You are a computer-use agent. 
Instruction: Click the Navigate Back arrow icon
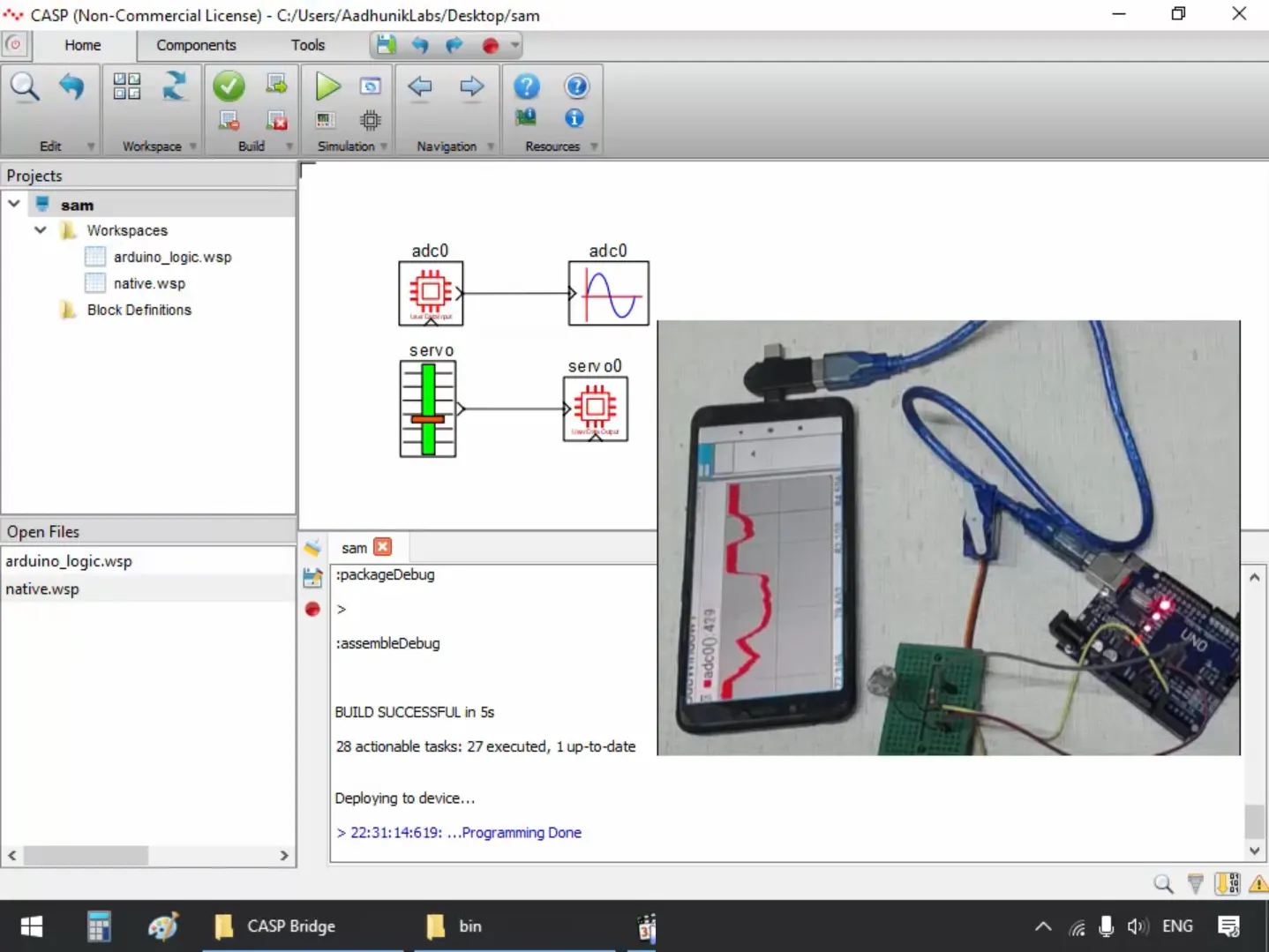coord(419,86)
